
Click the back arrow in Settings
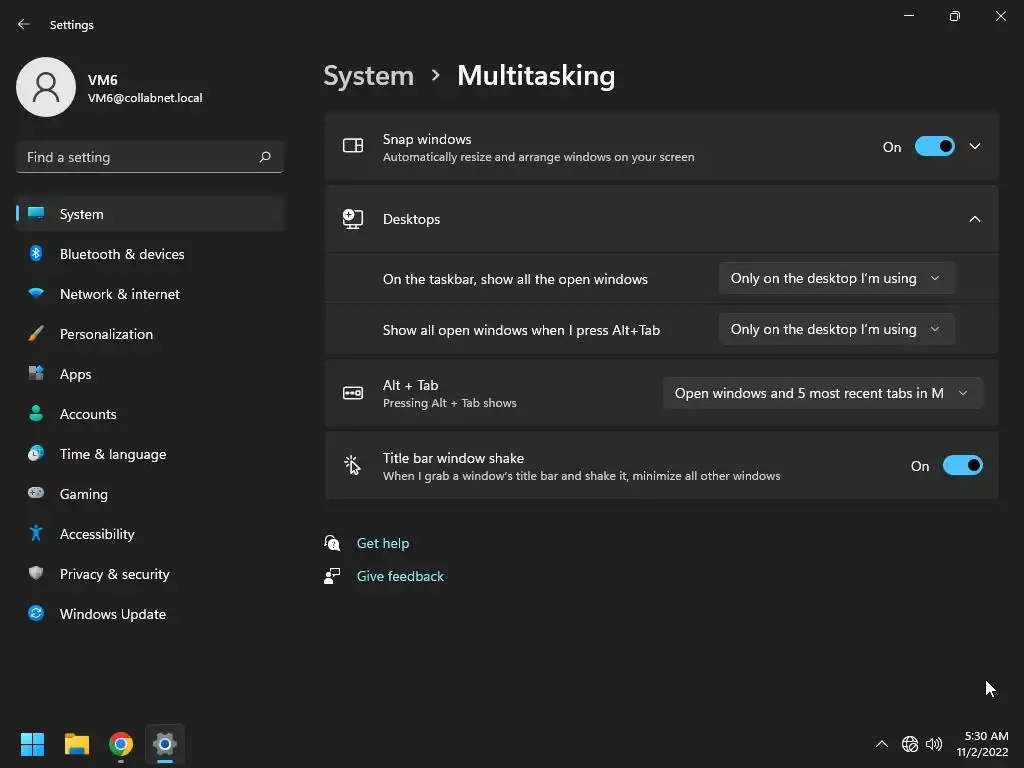coord(24,25)
